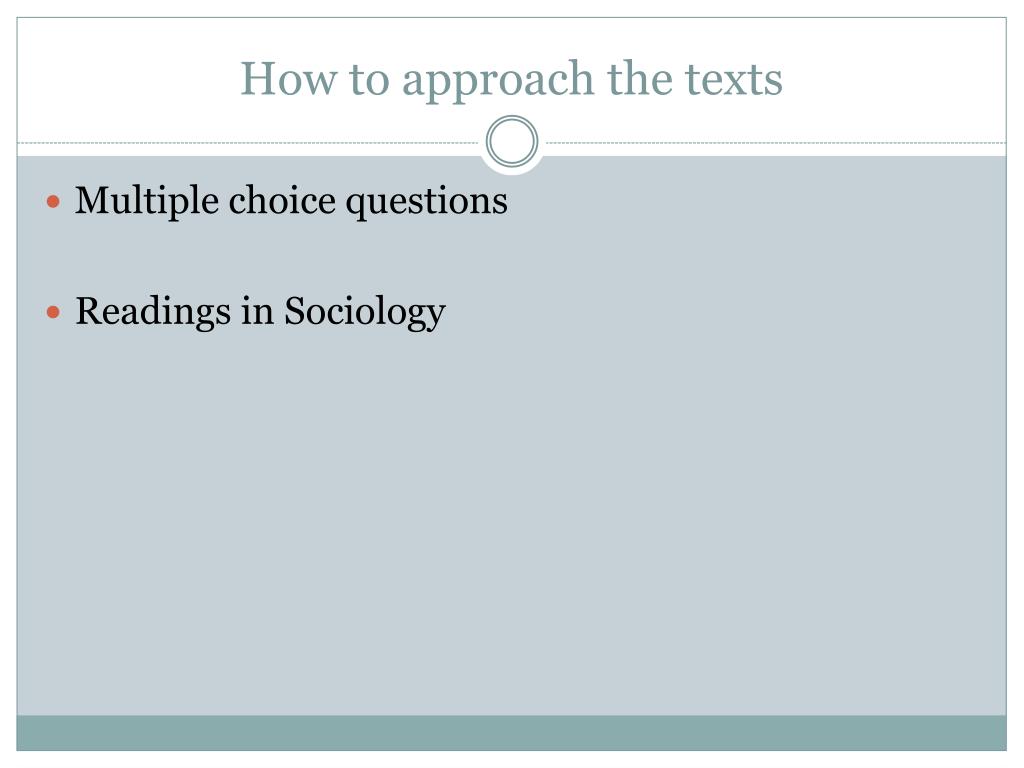Click the orange bullet before Multiple choice questions
The height and width of the screenshot is (768, 1024).
pyautogui.click(x=54, y=201)
